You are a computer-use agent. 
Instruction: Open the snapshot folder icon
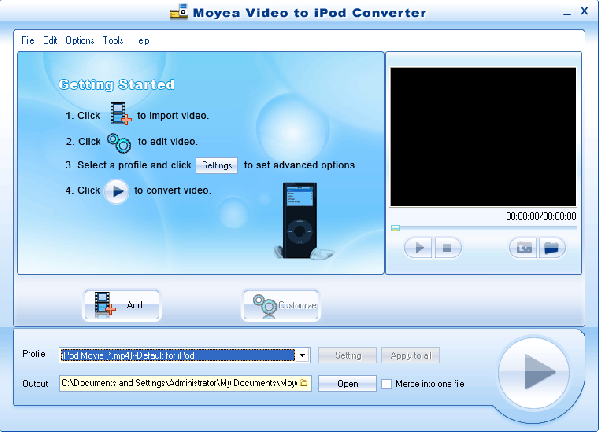click(x=549, y=246)
